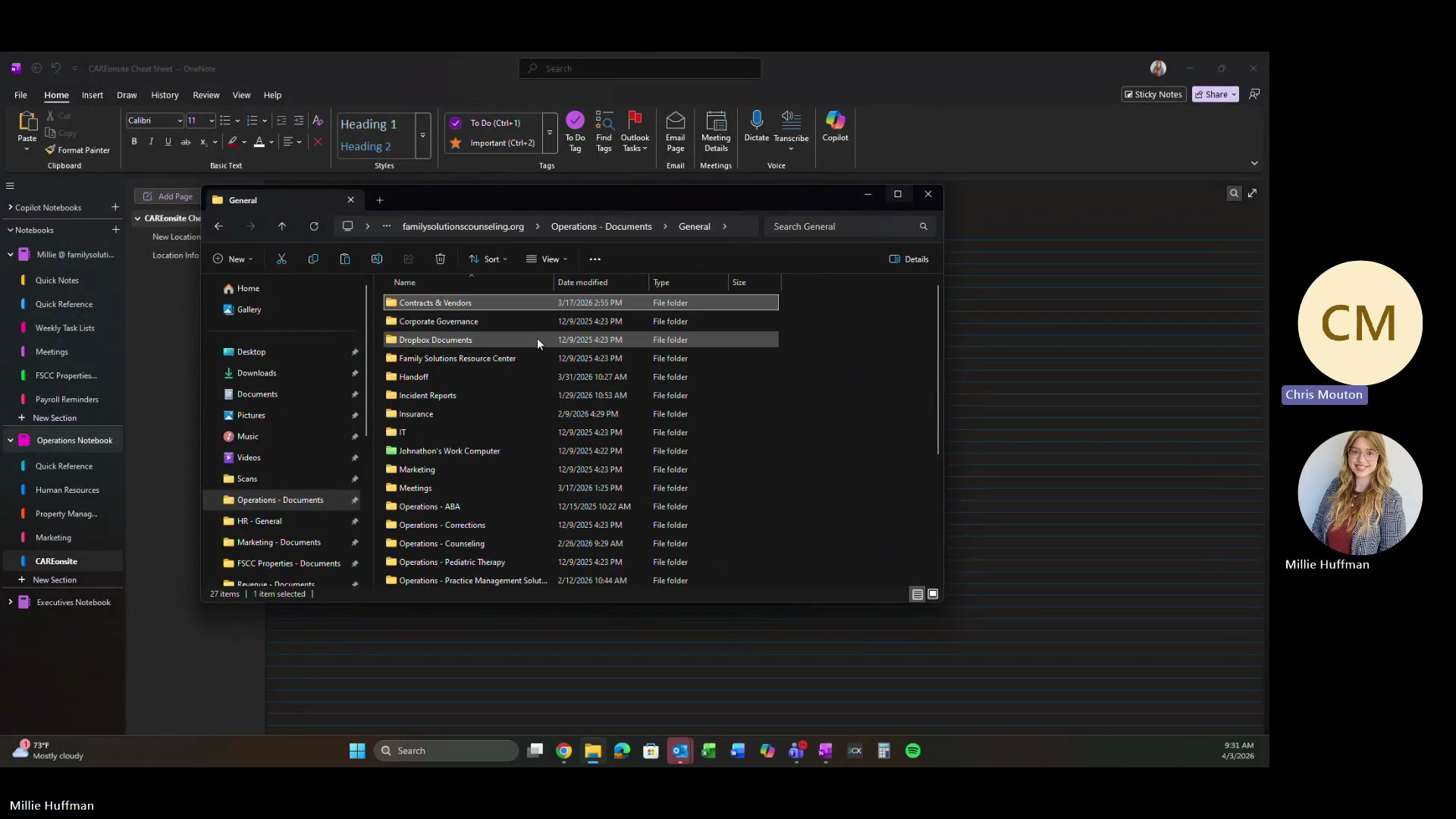Click Format Painter in Clipboard group

(x=77, y=150)
